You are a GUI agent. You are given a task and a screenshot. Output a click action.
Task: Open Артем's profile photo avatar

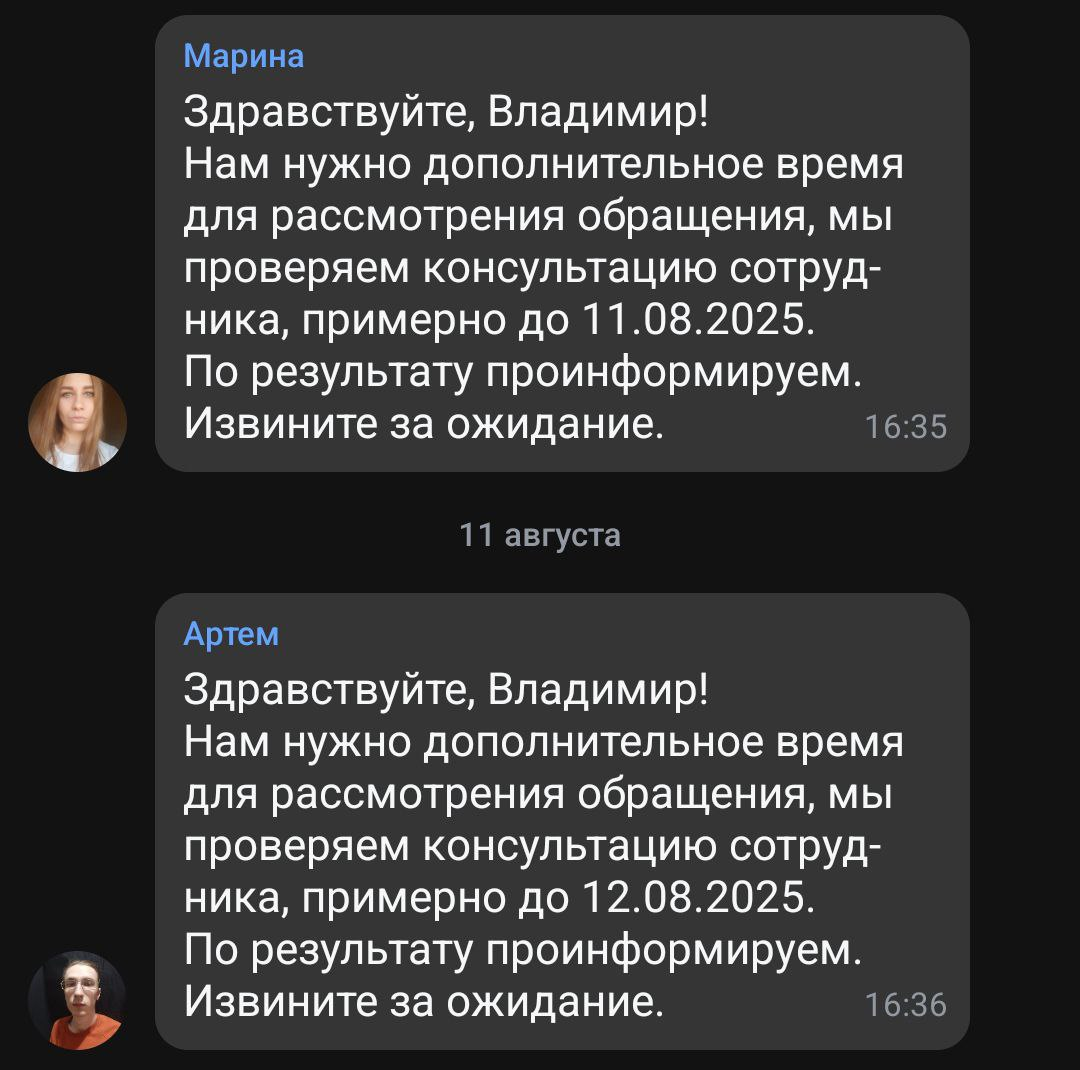pos(77,1000)
